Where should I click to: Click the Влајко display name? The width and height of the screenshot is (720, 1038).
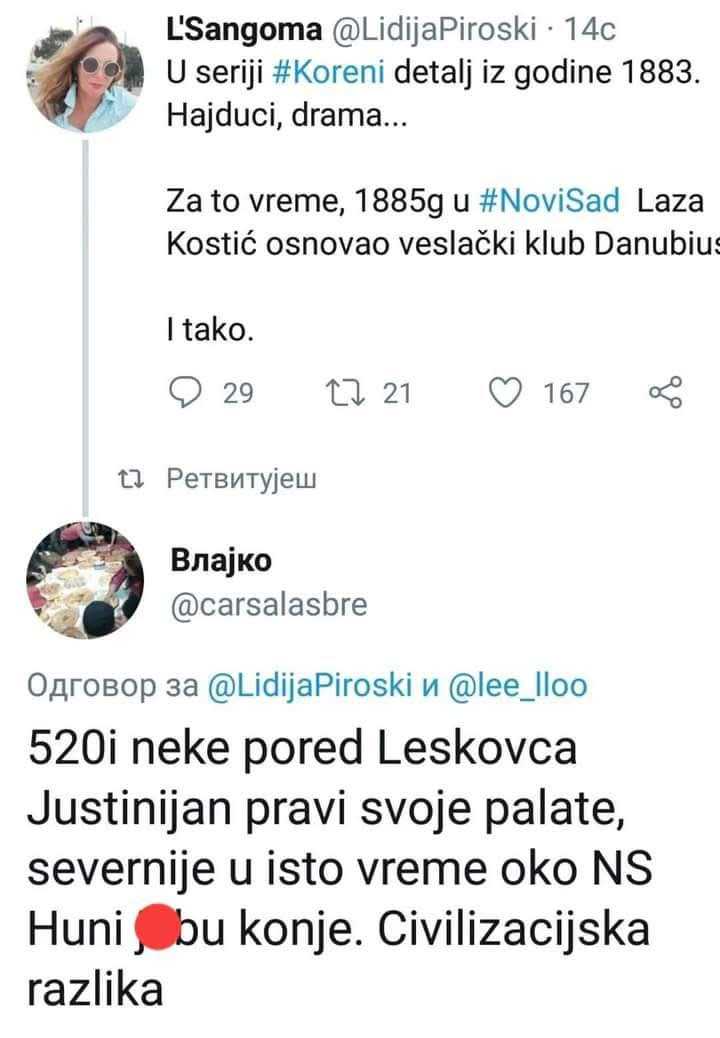coord(221,560)
